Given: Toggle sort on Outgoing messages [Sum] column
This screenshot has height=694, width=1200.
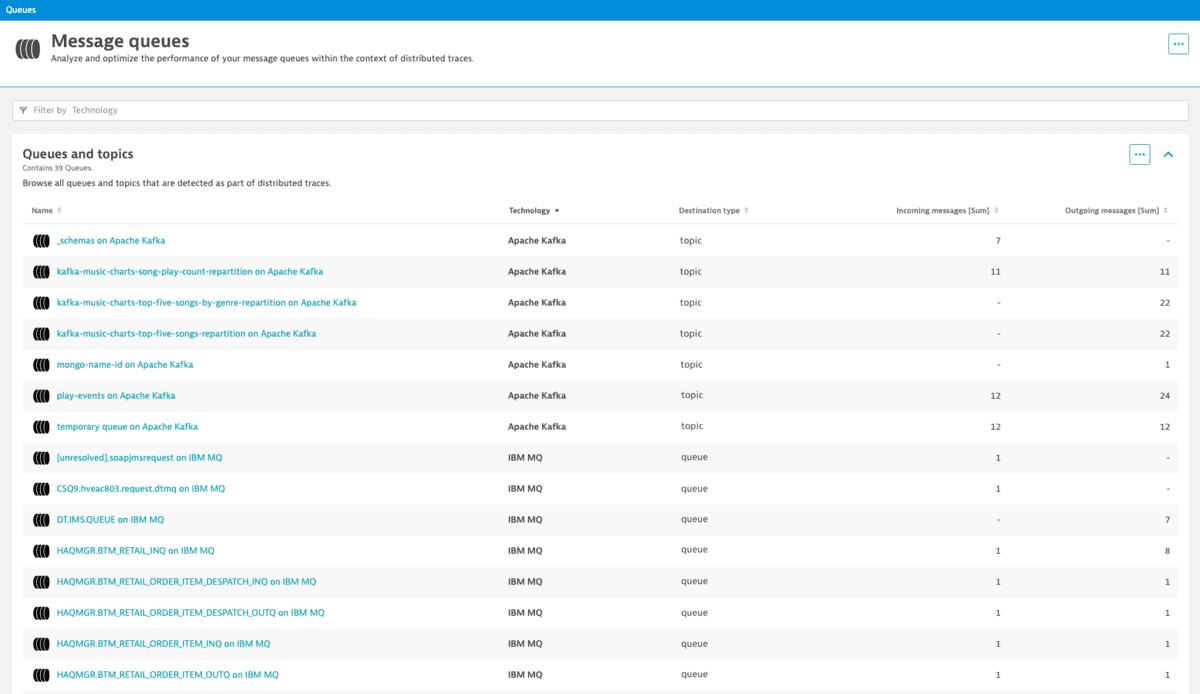Looking at the screenshot, I should 1164,210.
